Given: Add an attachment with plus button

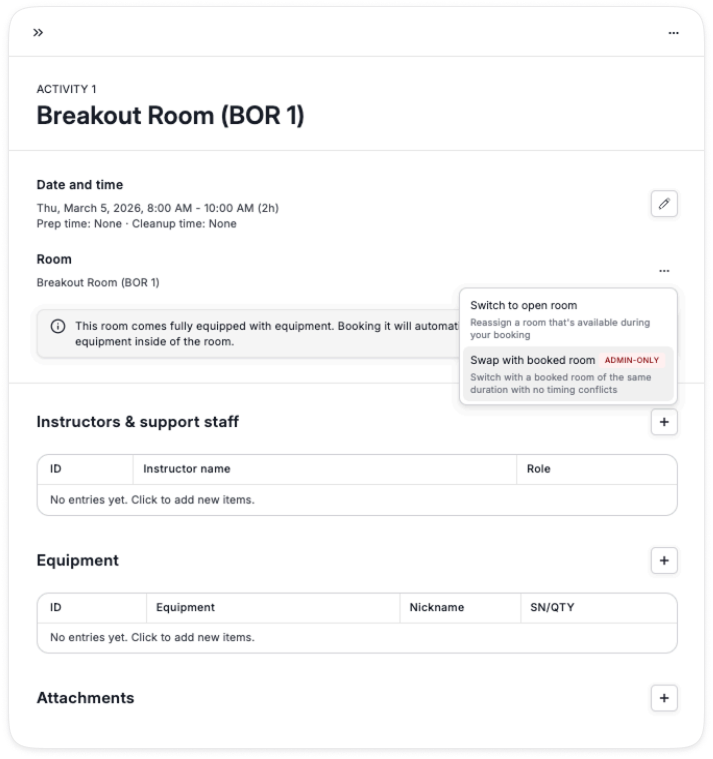Looking at the screenshot, I should (x=664, y=698).
